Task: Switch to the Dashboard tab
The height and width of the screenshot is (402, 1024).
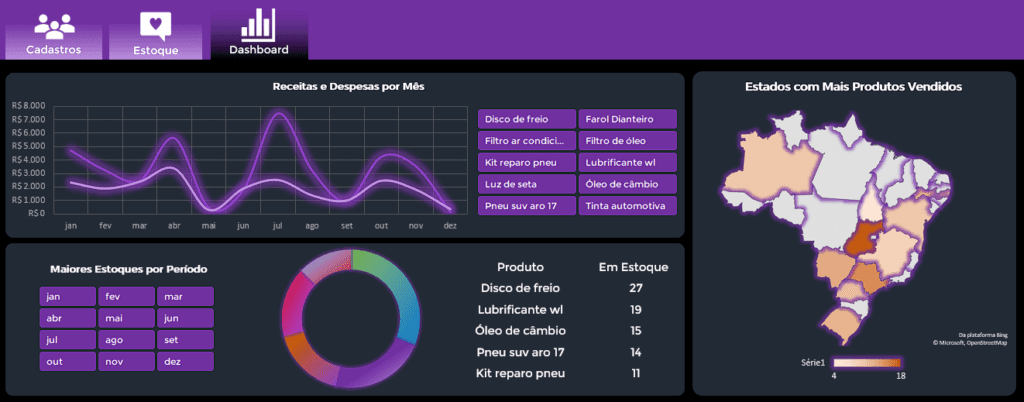Action: [x=259, y=33]
